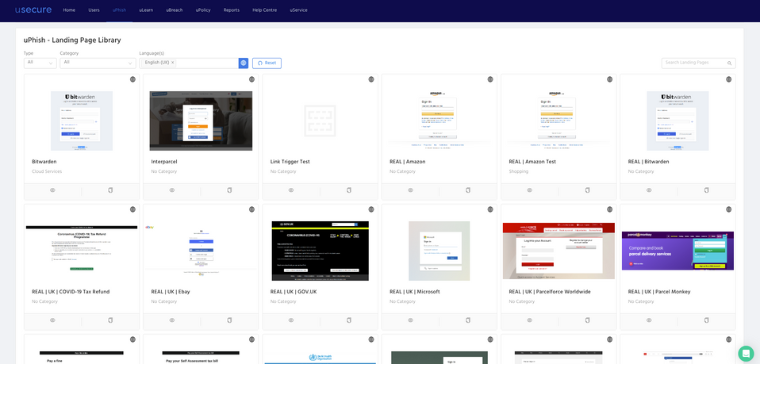
Task: Click the Parcelforce Worldwide thumbnail
Action: coord(559,251)
